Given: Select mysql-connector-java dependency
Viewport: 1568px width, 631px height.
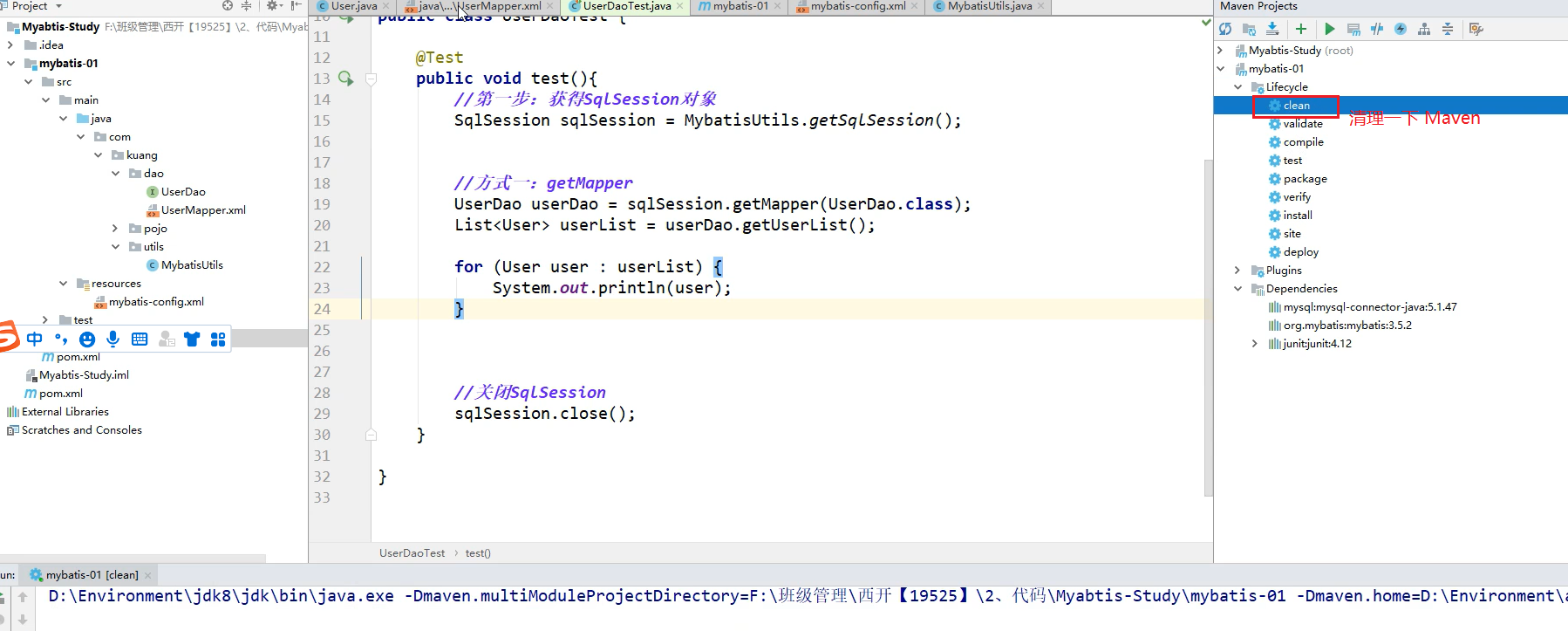Looking at the screenshot, I should coord(1362,306).
